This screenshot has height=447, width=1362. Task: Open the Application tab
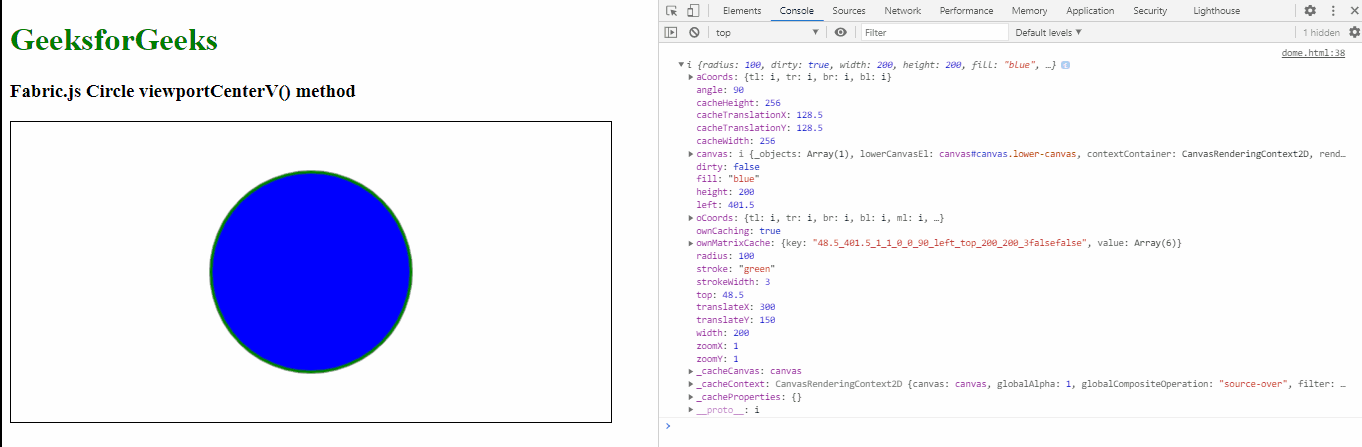tap(1090, 11)
